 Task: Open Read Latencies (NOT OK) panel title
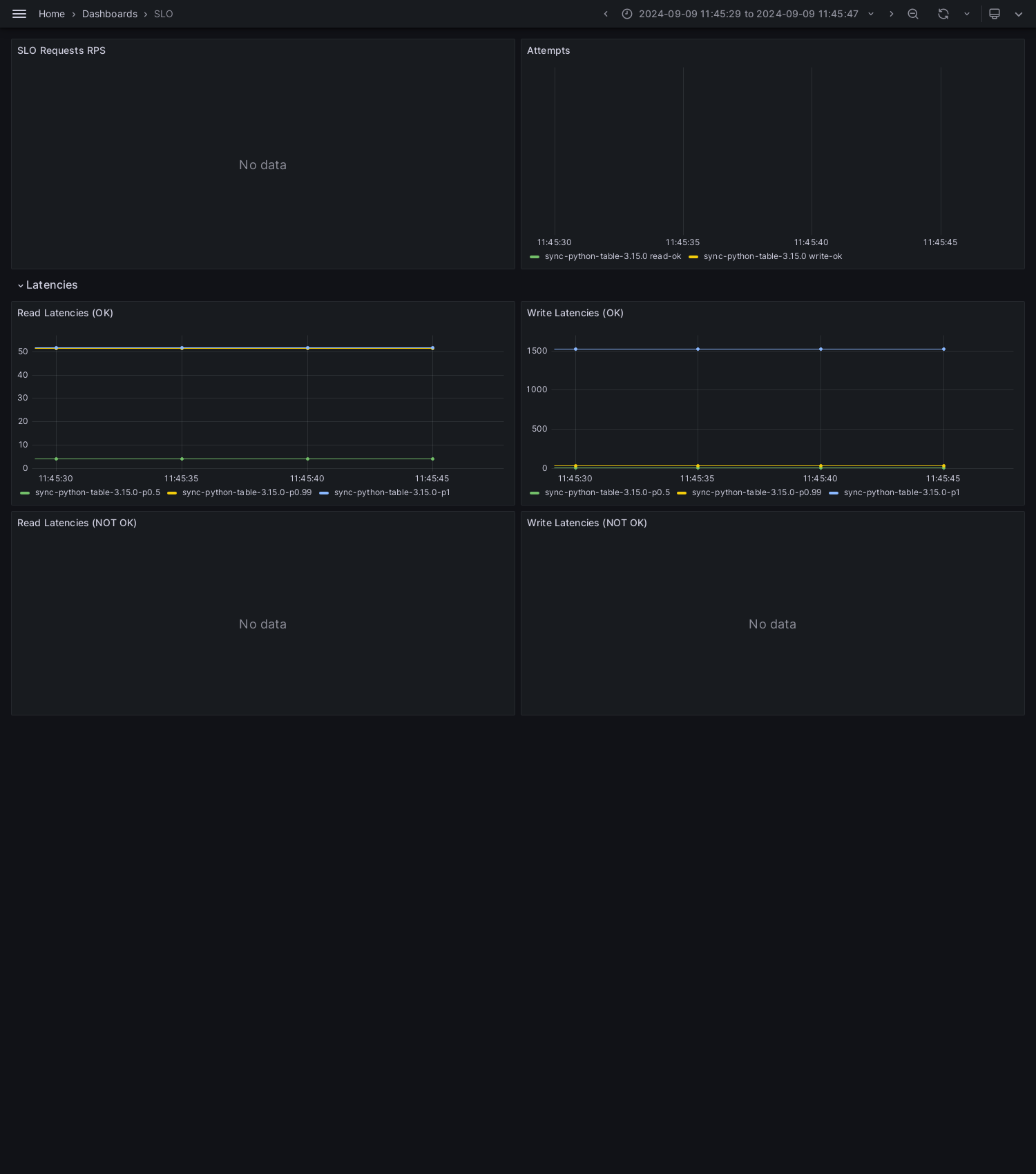click(x=77, y=523)
